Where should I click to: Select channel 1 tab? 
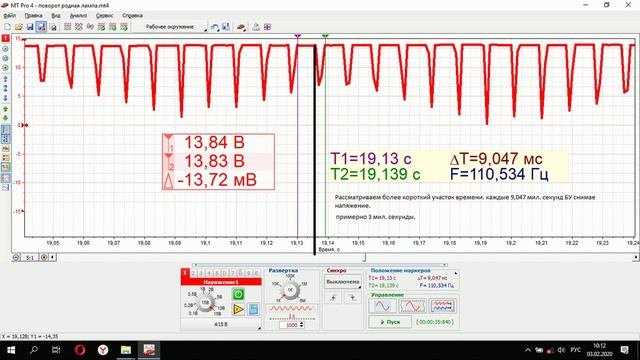tap(185, 273)
